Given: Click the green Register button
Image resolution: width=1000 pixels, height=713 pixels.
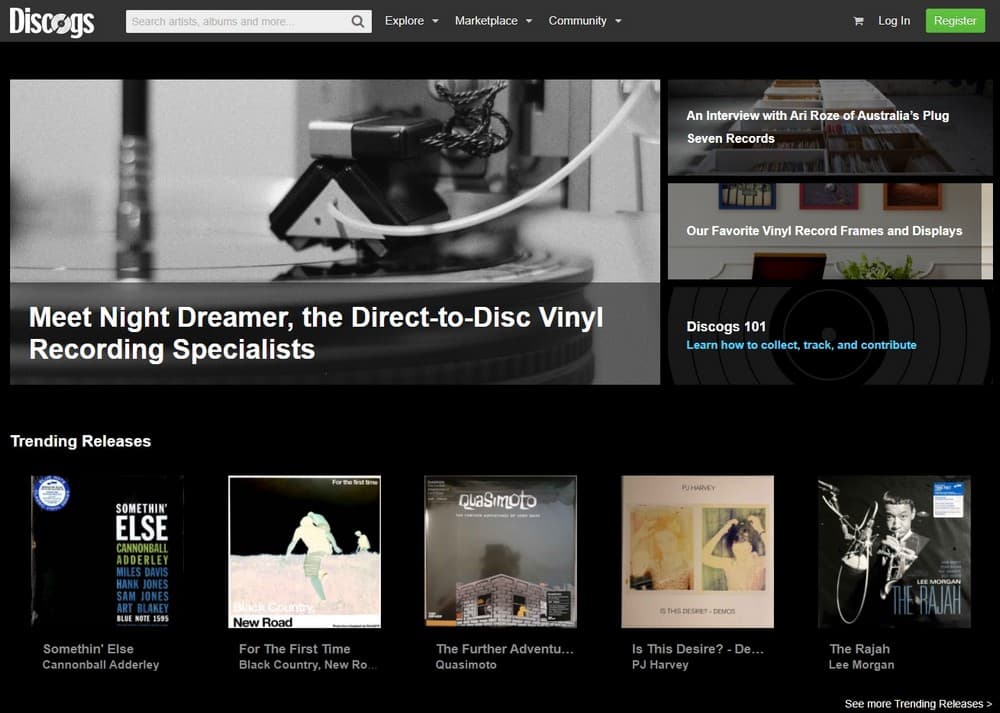Looking at the screenshot, I should point(955,21).
